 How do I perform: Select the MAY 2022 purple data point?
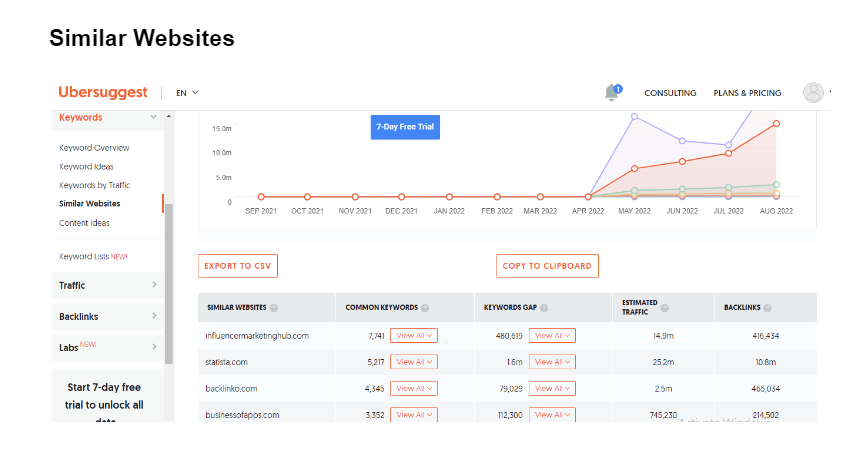(x=634, y=117)
